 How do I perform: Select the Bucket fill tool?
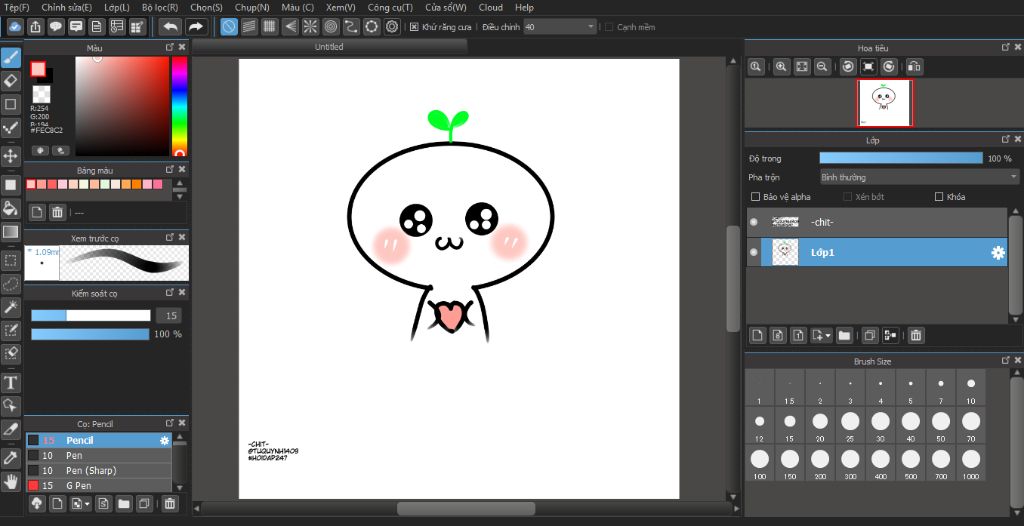[11, 208]
